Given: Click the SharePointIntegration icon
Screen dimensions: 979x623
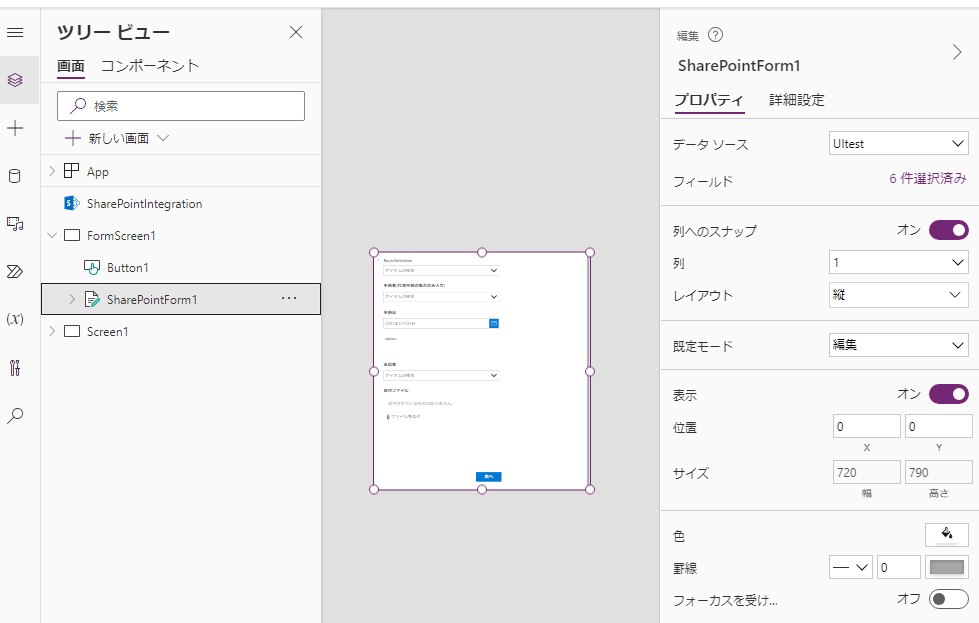Looking at the screenshot, I should (72, 203).
